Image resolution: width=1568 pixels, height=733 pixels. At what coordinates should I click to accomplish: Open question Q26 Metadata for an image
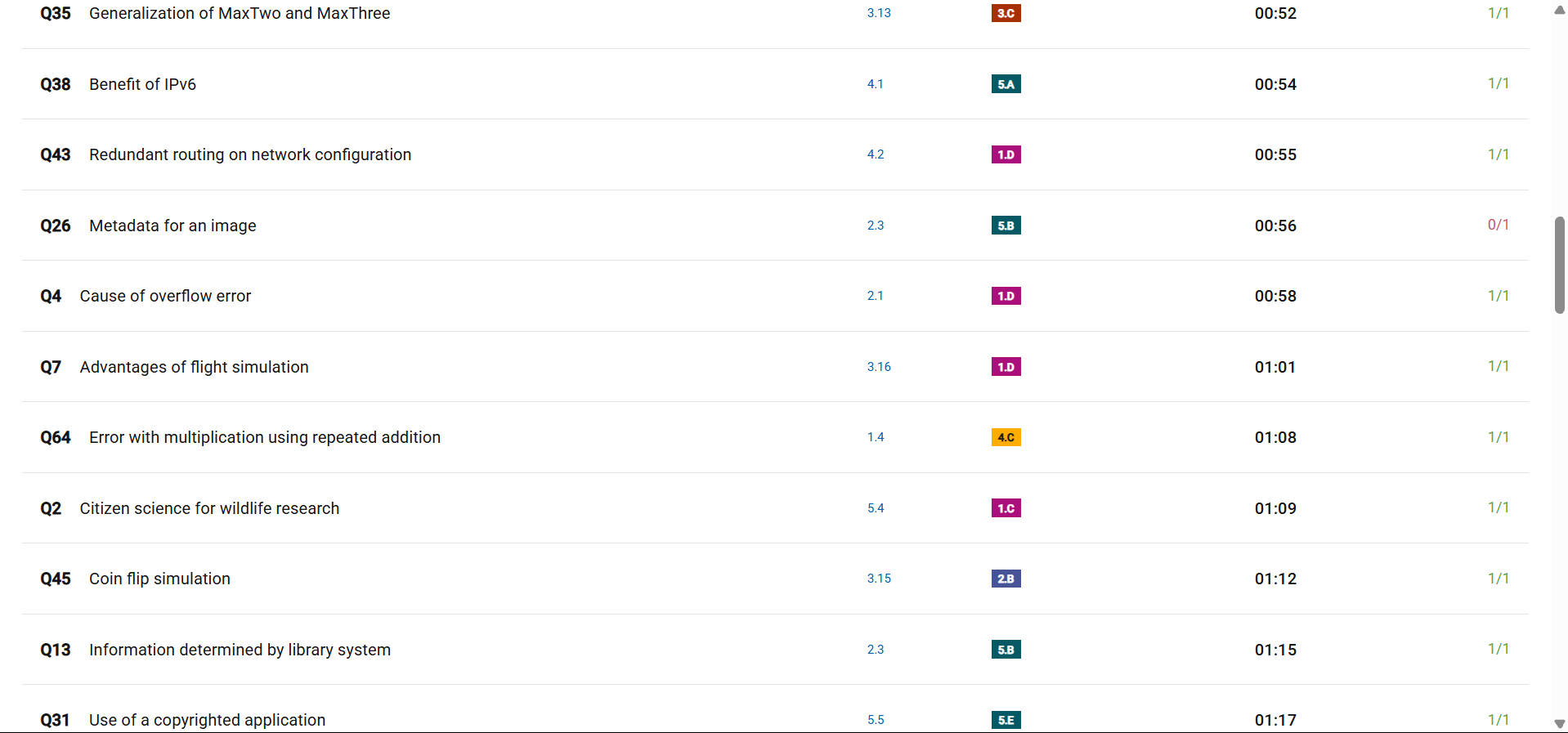(x=172, y=226)
